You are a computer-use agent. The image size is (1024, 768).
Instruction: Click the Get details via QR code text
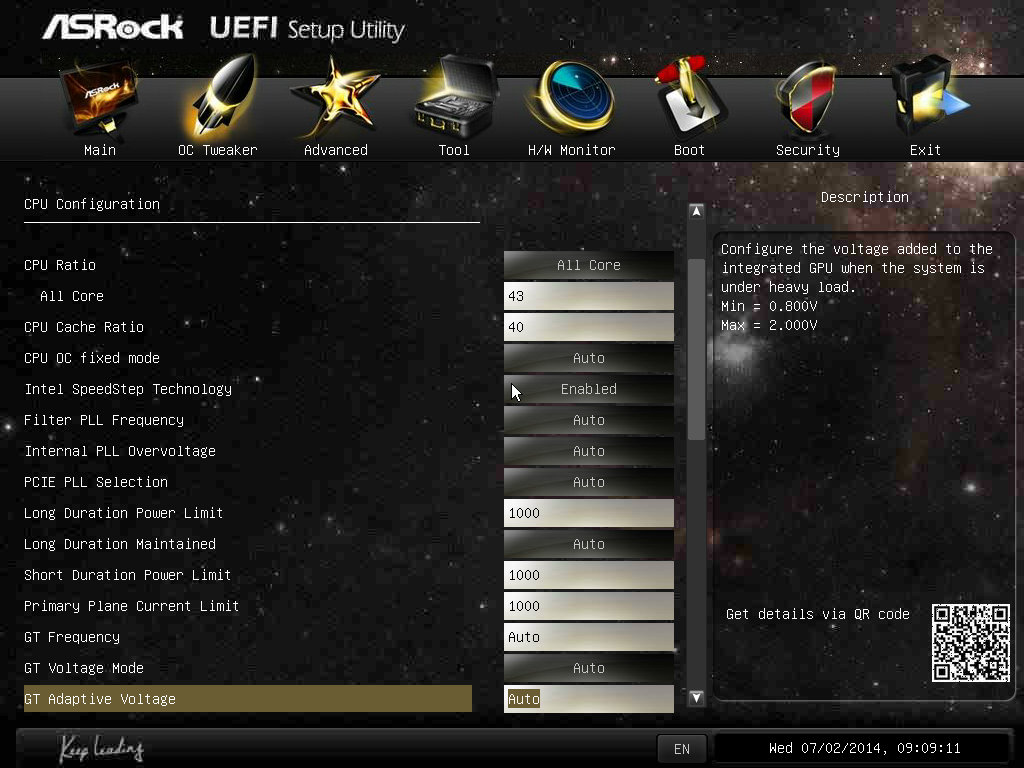coord(818,614)
